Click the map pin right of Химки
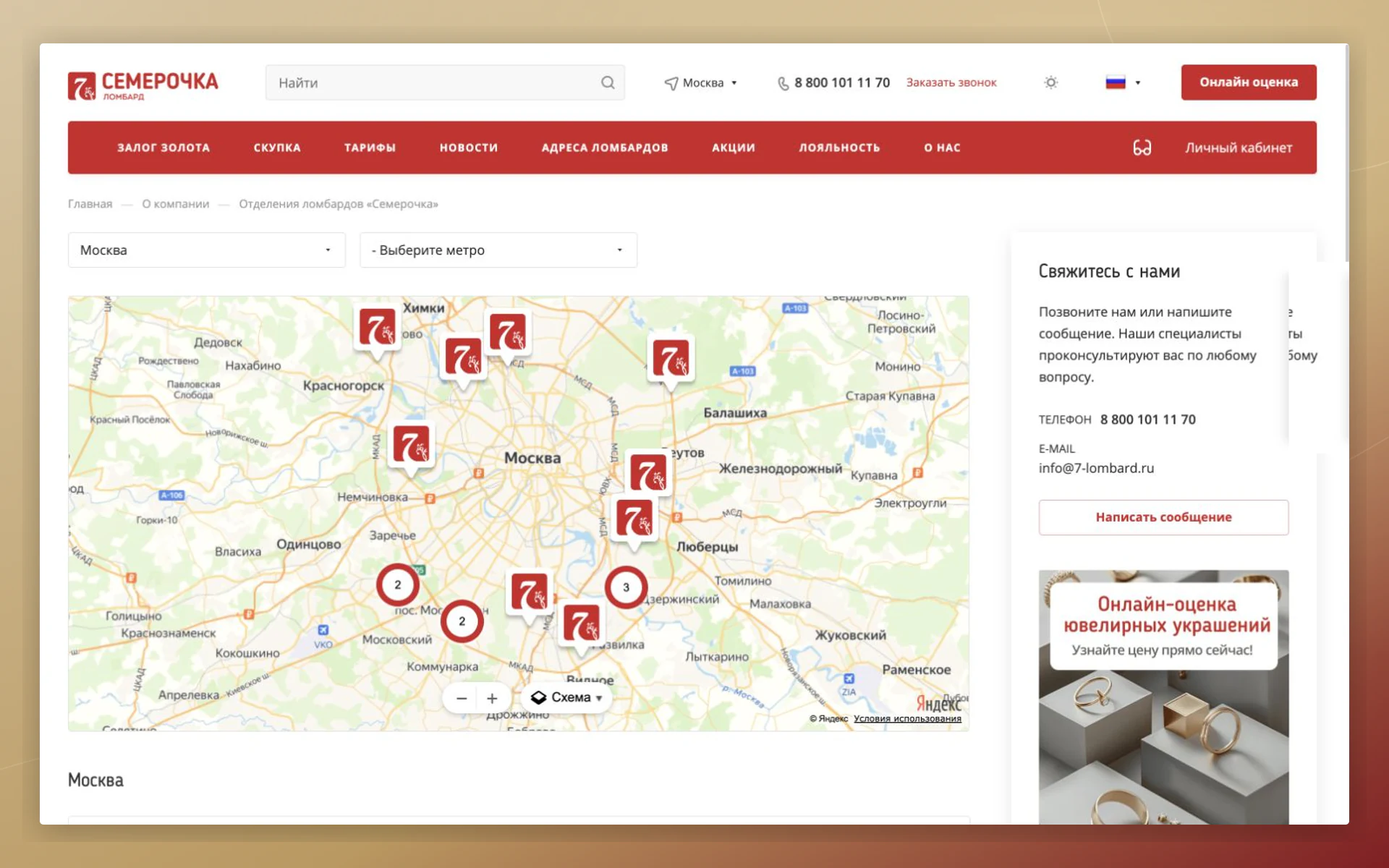This screenshot has width=1389, height=868. pos(507,334)
